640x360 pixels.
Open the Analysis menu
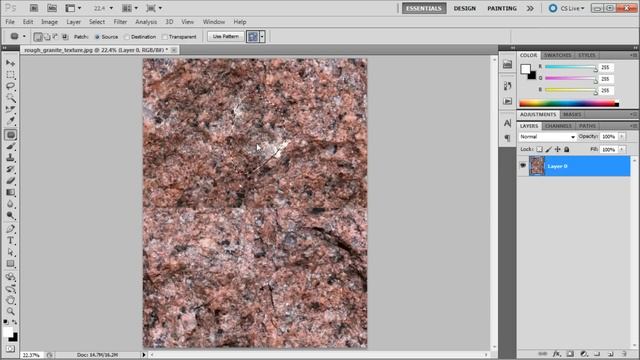pos(146,22)
